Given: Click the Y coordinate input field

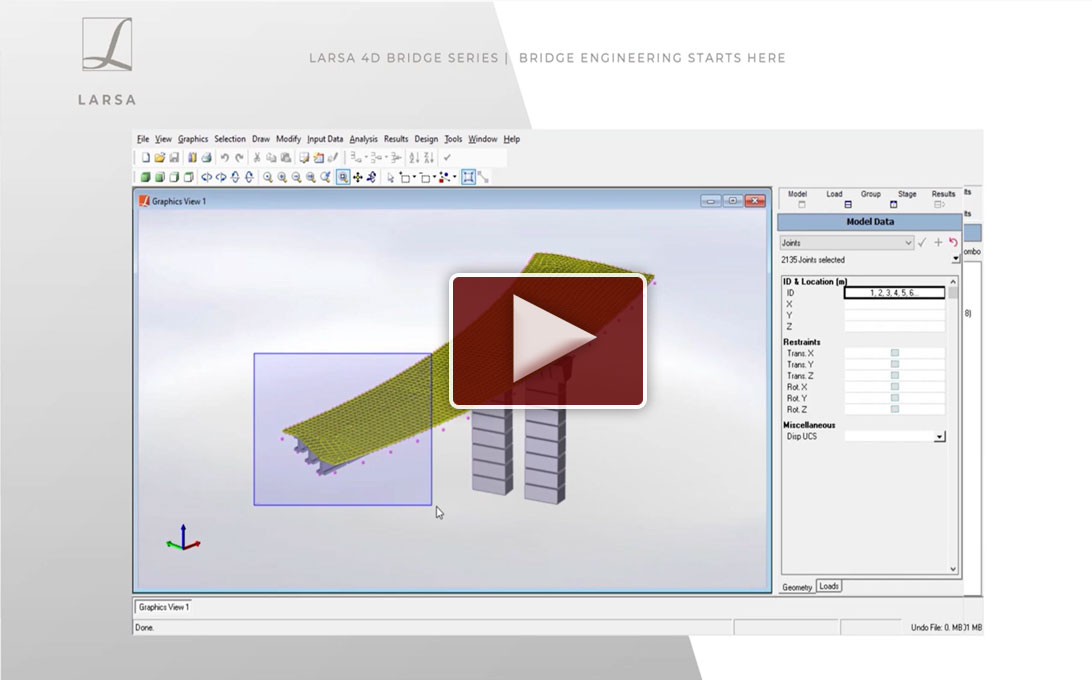Looking at the screenshot, I should pos(895,315).
